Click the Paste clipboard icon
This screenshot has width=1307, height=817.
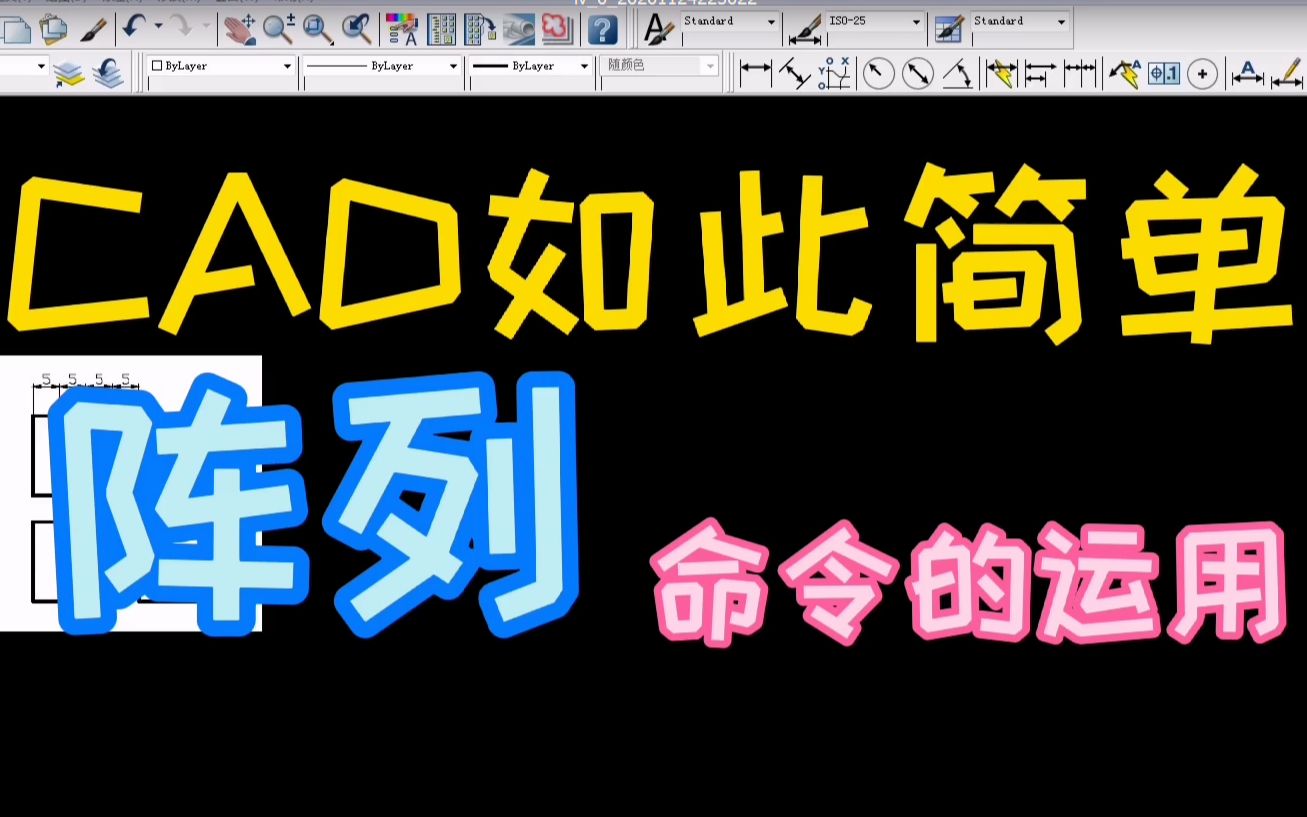point(52,29)
